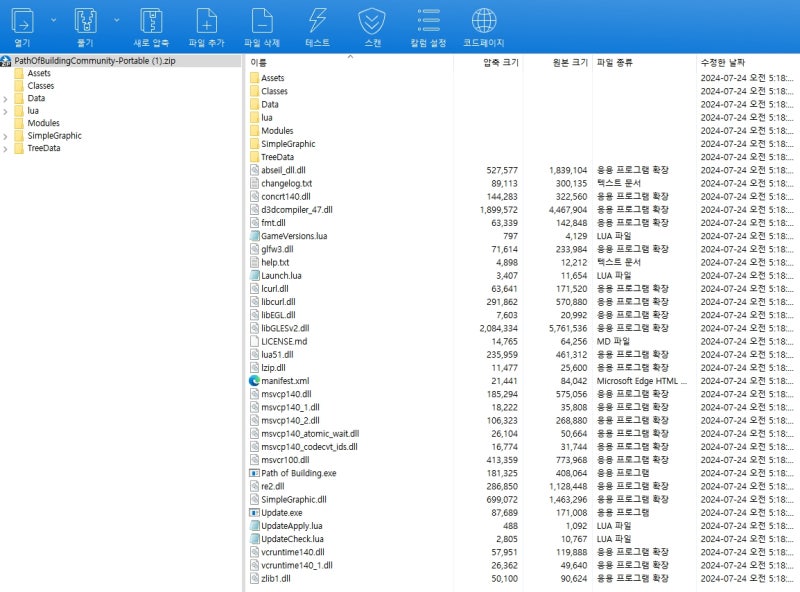Viewport: 800px width, 592px height.
Task: Click the 열기 (Open) toolbar icon
Action: click(x=22, y=21)
